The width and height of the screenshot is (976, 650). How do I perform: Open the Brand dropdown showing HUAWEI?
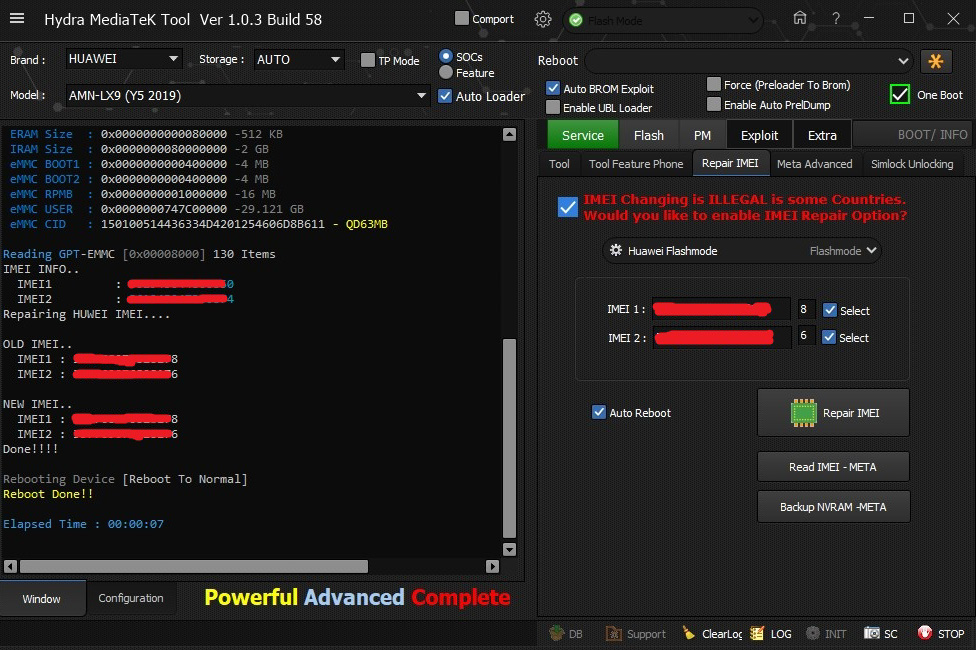tap(124, 59)
